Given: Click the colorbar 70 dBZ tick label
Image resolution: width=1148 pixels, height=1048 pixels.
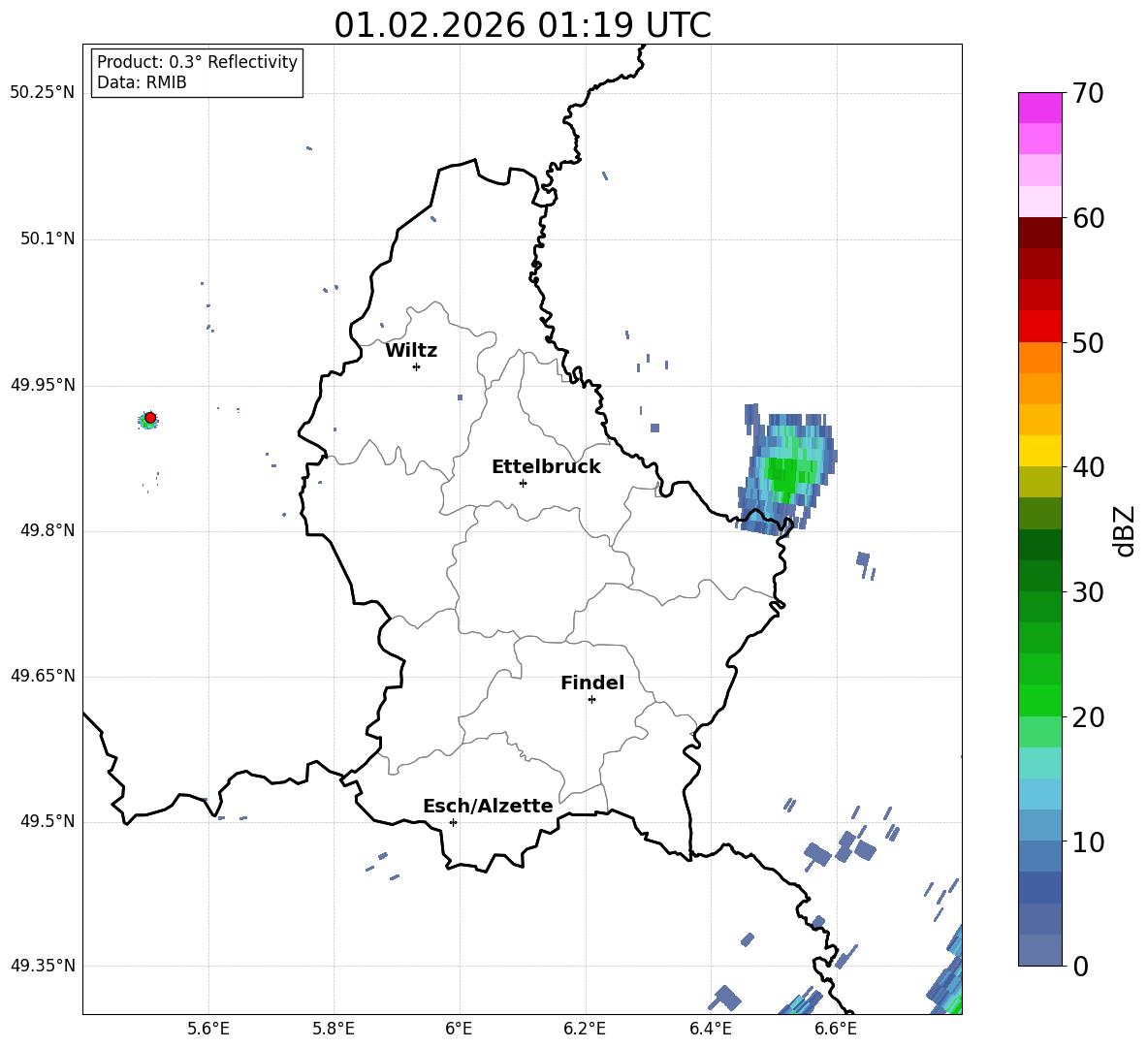Looking at the screenshot, I should click(1088, 94).
